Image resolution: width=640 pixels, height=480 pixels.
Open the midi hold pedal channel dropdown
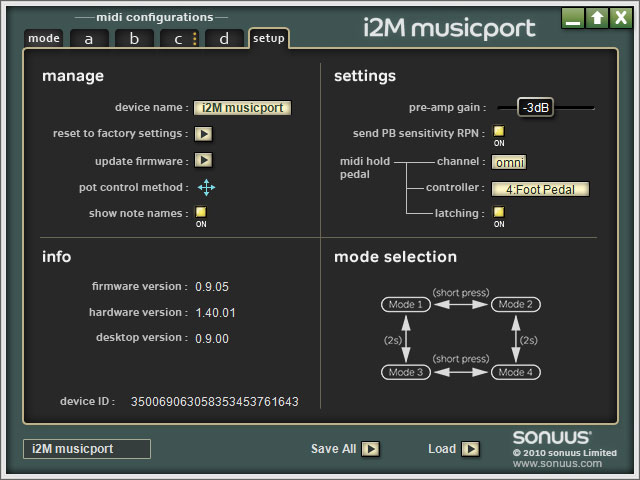[509, 162]
